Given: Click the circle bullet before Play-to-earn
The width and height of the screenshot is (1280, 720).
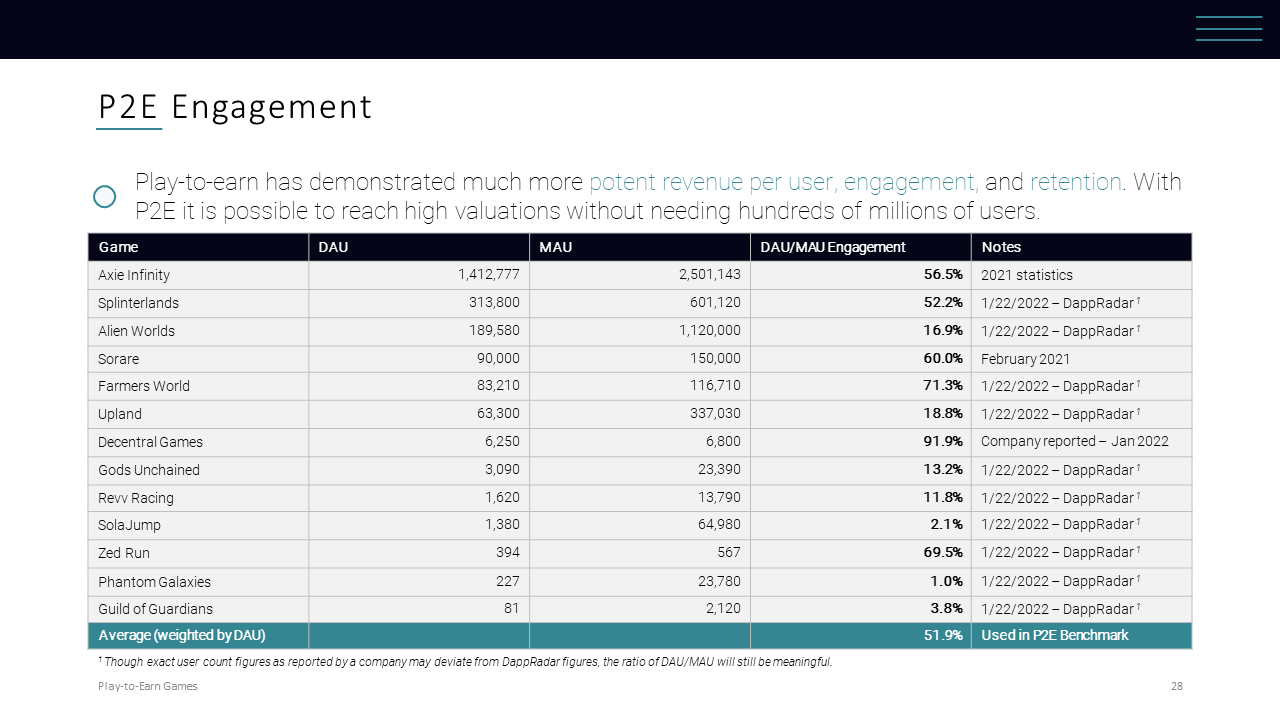Looking at the screenshot, I should 104,197.
